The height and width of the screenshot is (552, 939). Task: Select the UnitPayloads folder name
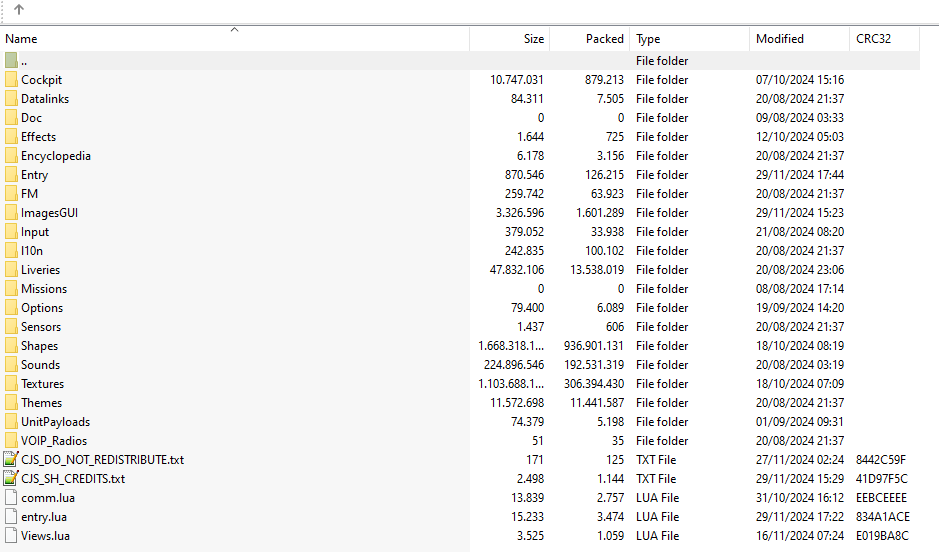tap(55, 421)
